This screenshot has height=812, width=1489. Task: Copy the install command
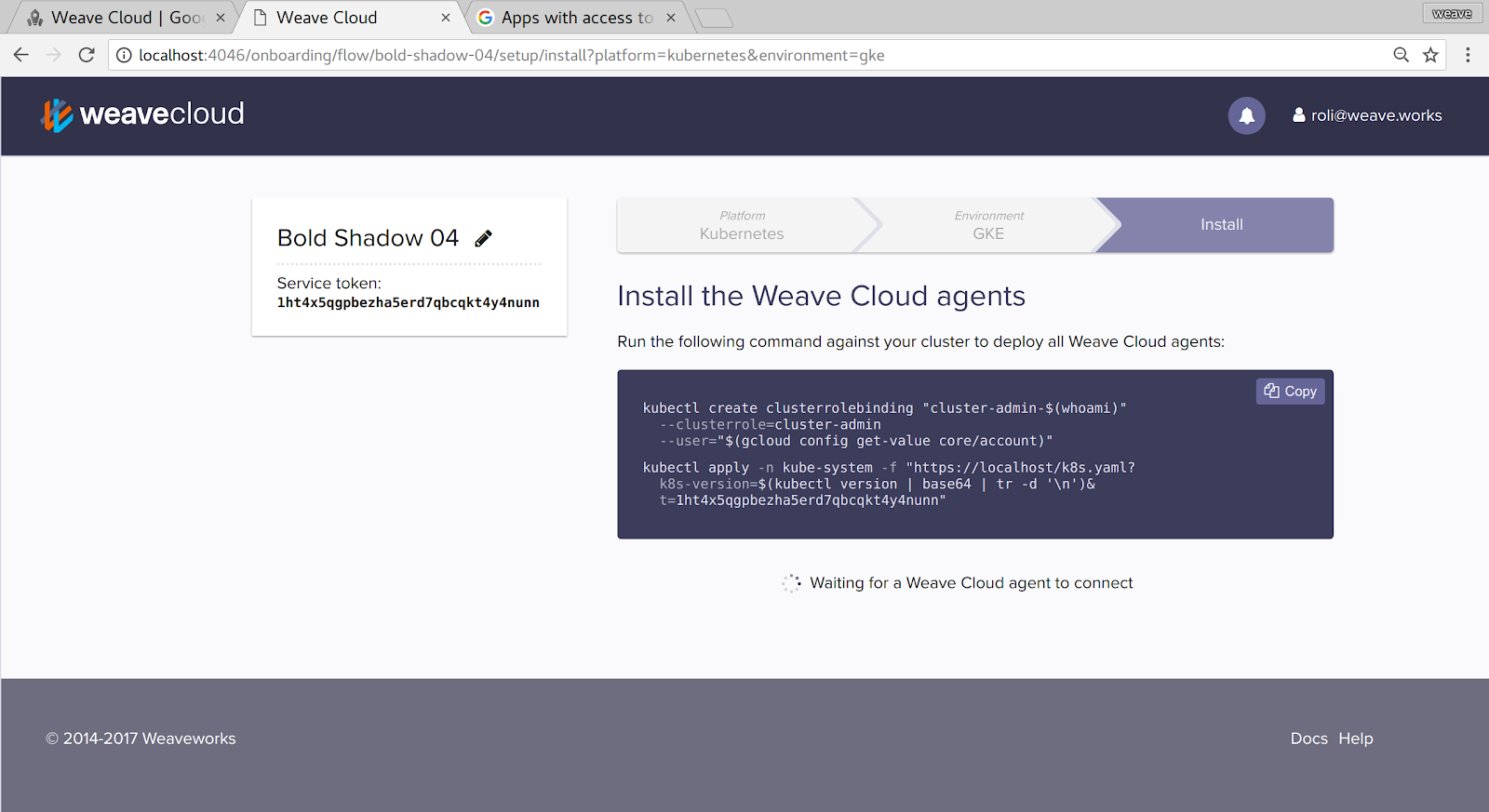click(x=1290, y=392)
